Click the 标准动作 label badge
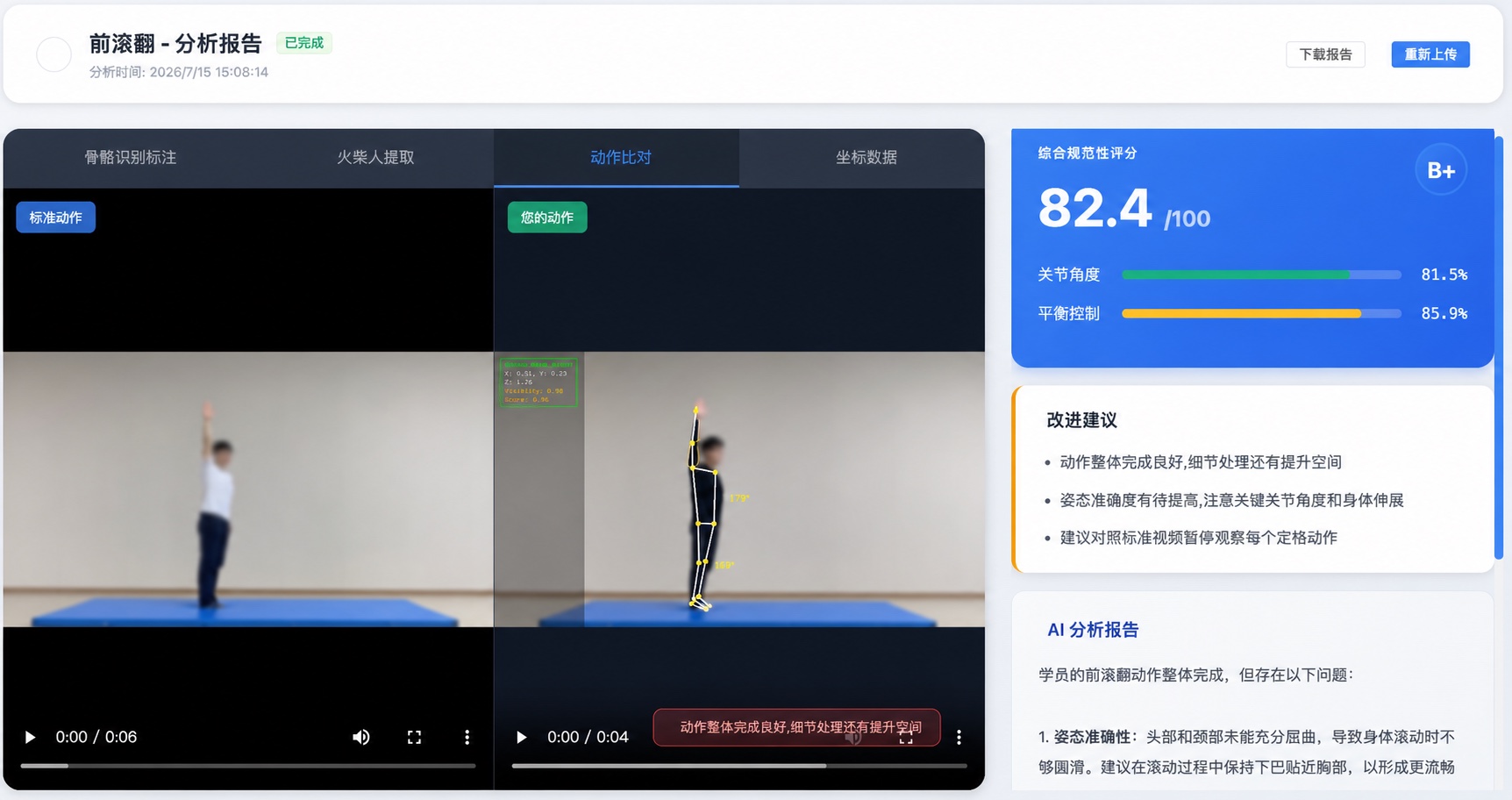The image size is (1512, 800). click(x=55, y=218)
